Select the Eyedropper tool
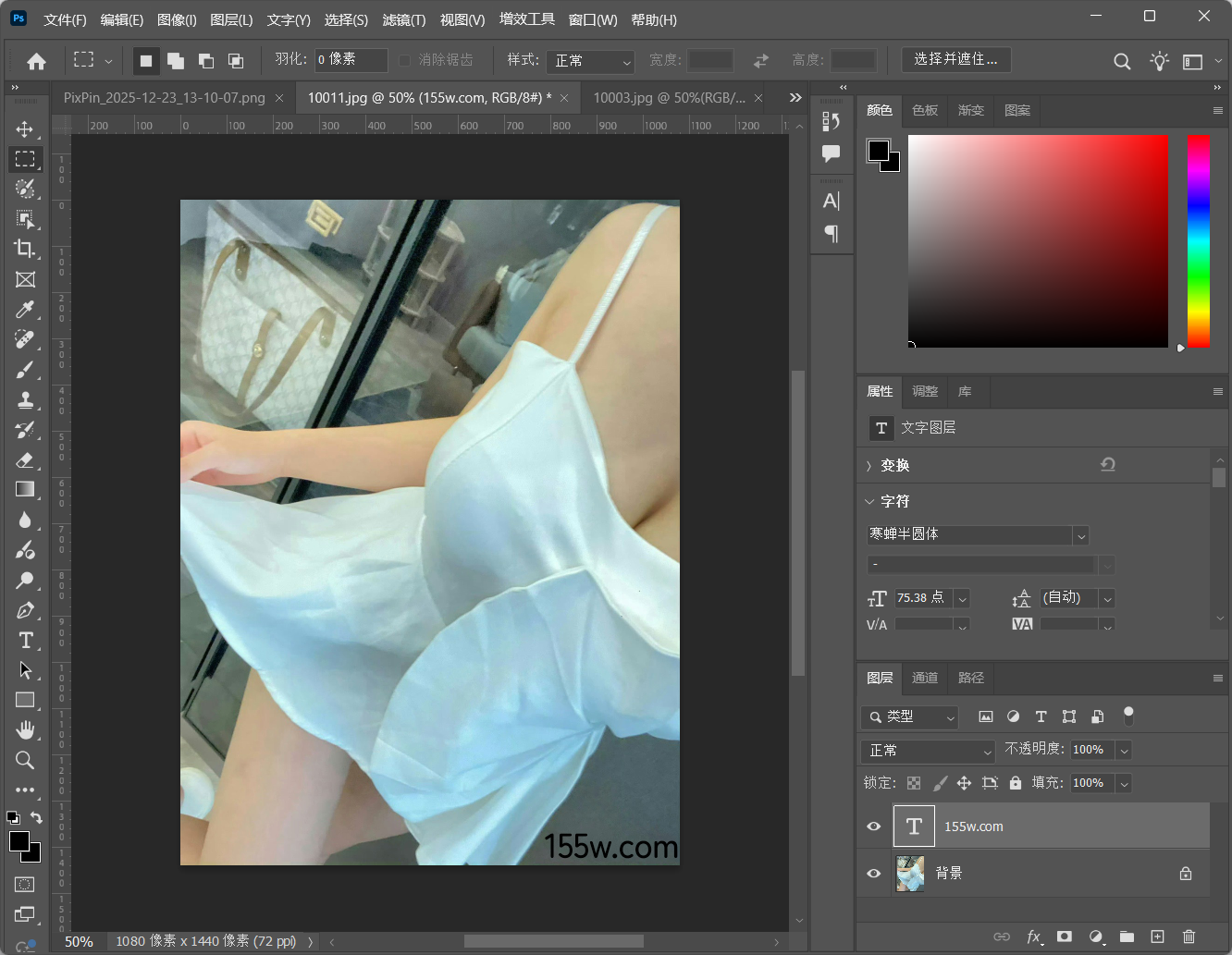 [25, 310]
